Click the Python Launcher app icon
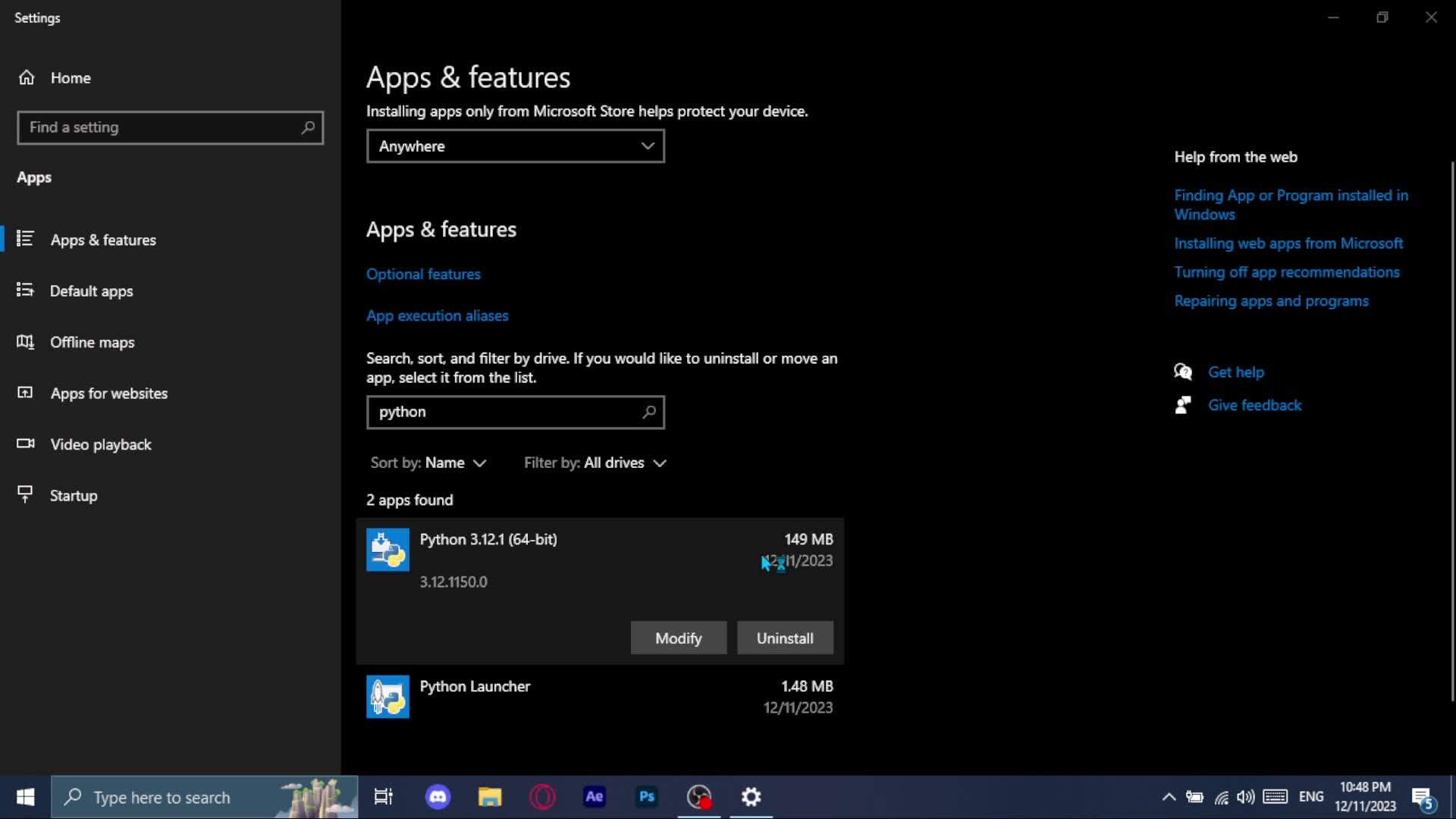Image resolution: width=1456 pixels, height=819 pixels. pyautogui.click(x=388, y=696)
